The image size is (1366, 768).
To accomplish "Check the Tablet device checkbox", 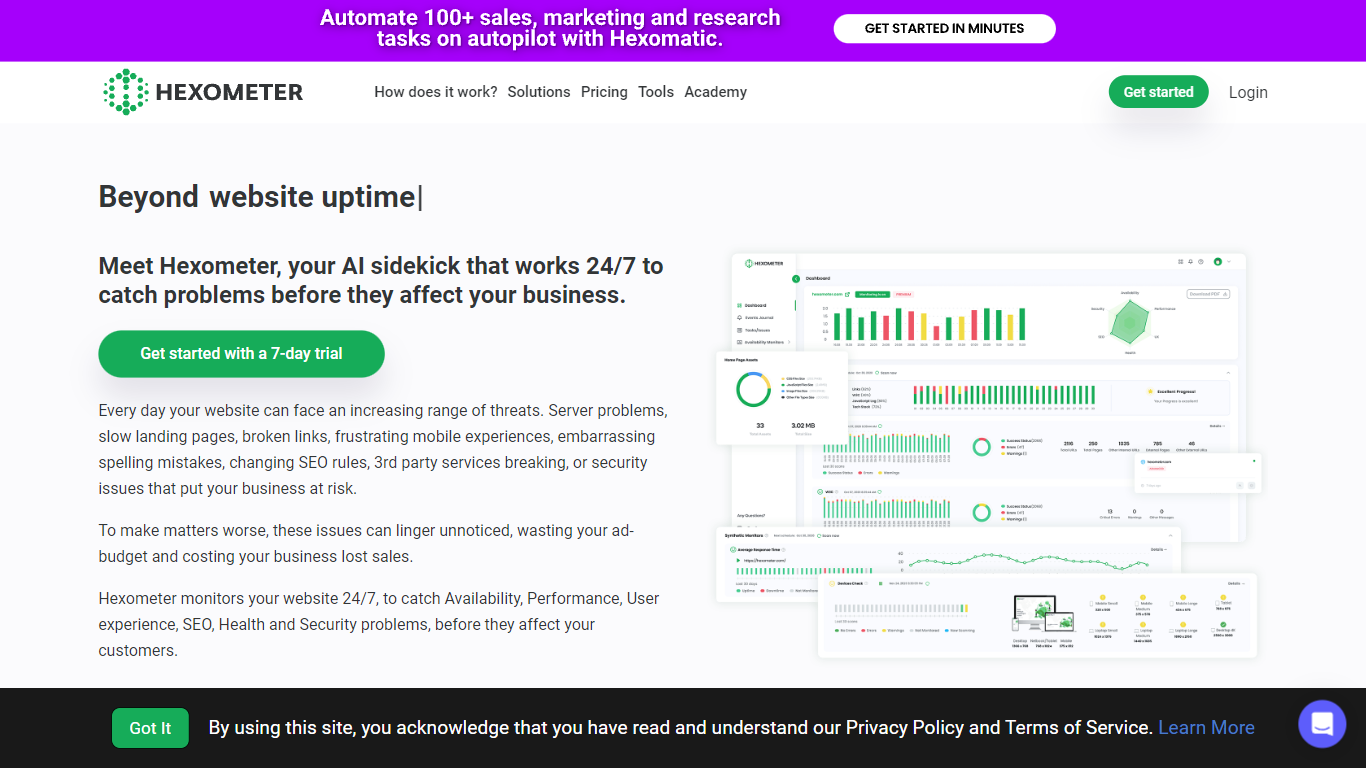I will point(1217,603).
